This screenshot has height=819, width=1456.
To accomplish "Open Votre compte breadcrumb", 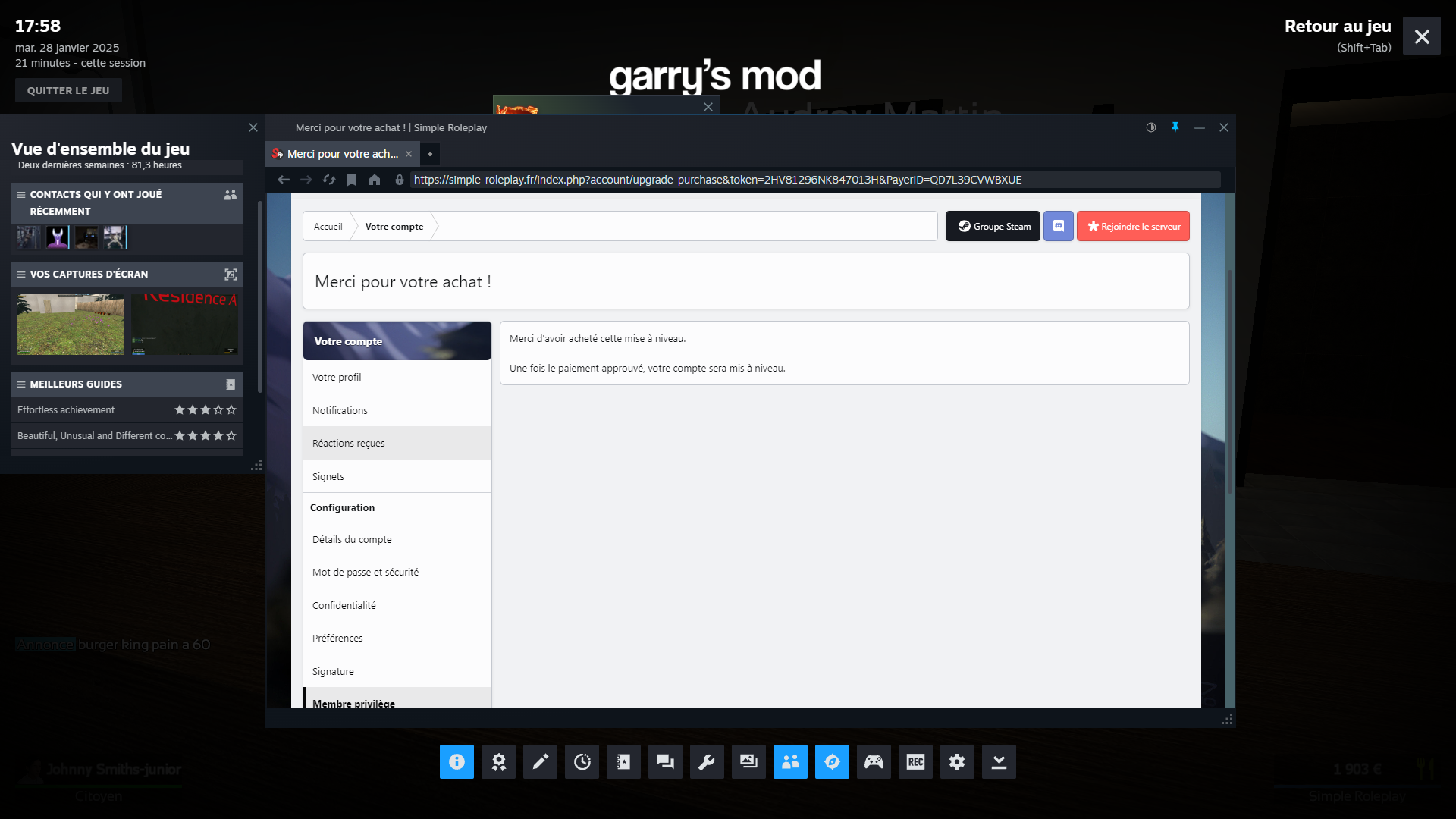I will tap(394, 226).
